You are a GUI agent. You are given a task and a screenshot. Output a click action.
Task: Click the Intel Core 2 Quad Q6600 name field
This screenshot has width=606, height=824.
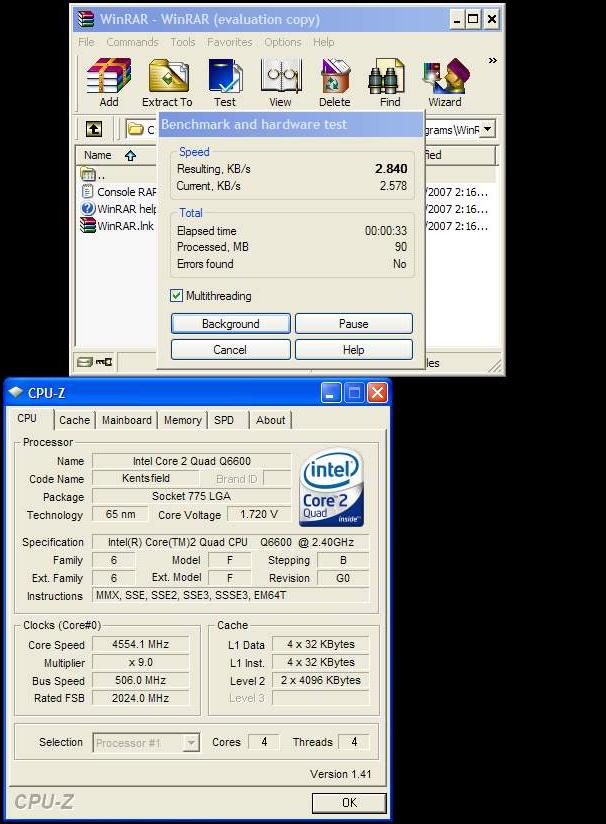[191, 461]
